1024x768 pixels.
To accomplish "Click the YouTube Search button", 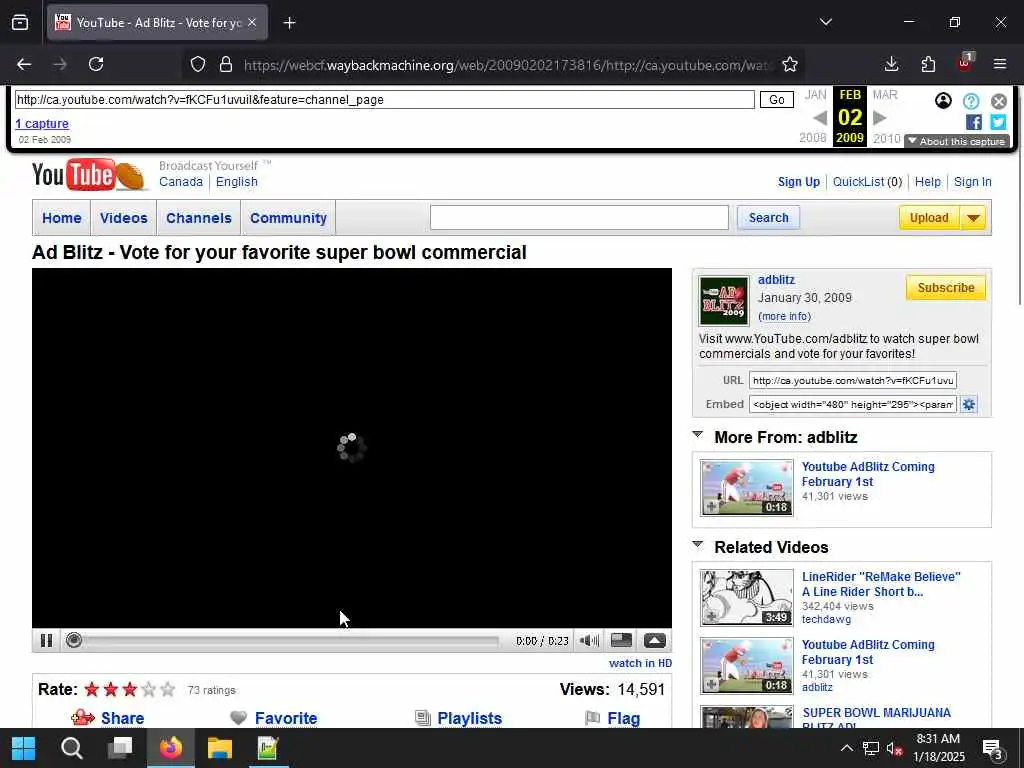I will [x=768, y=217].
